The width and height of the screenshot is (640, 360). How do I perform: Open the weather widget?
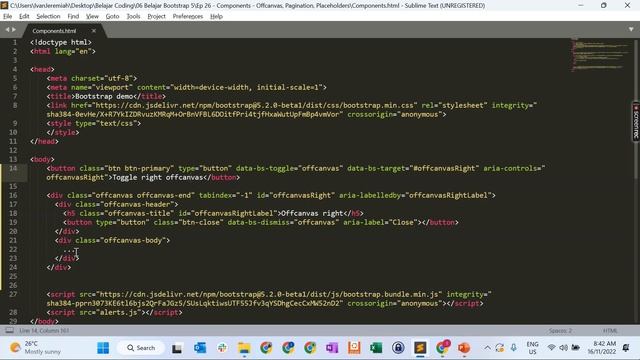[36, 348]
